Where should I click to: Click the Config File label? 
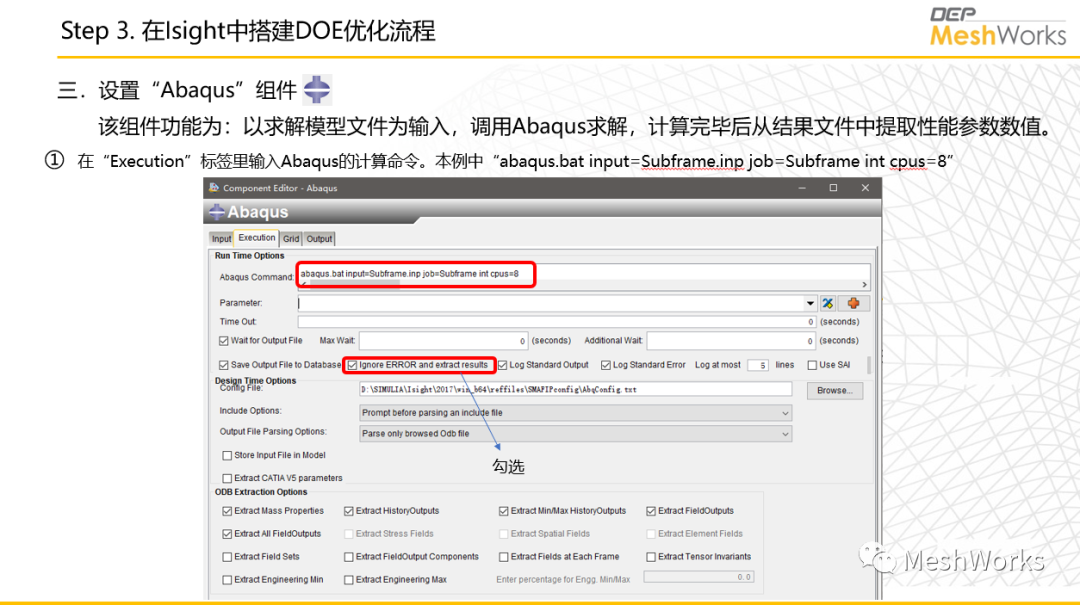pyautogui.click(x=241, y=388)
